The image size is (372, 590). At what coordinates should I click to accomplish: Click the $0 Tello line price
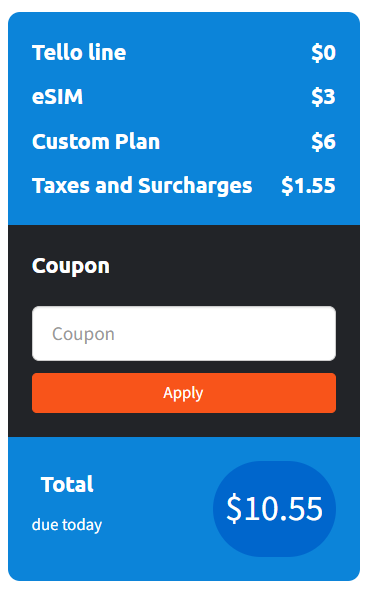pyautogui.click(x=323, y=52)
